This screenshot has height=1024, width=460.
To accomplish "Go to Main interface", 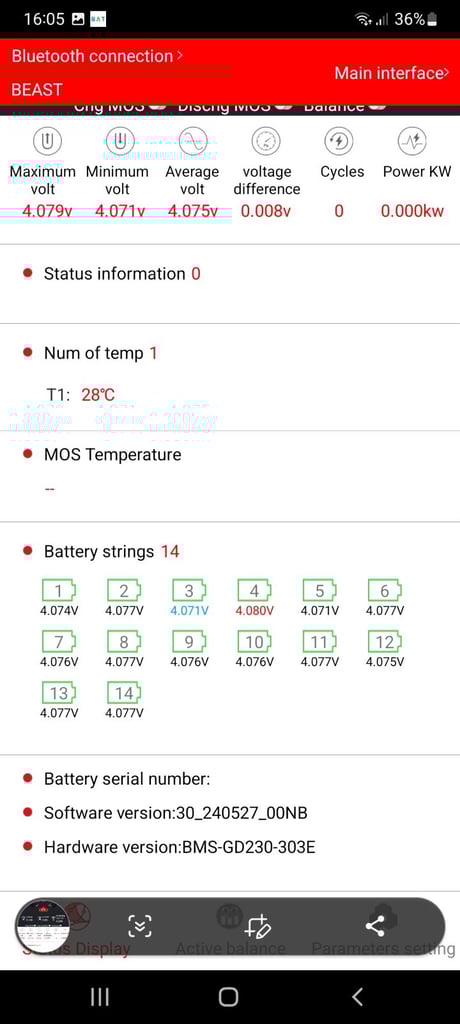I will (x=391, y=73).
